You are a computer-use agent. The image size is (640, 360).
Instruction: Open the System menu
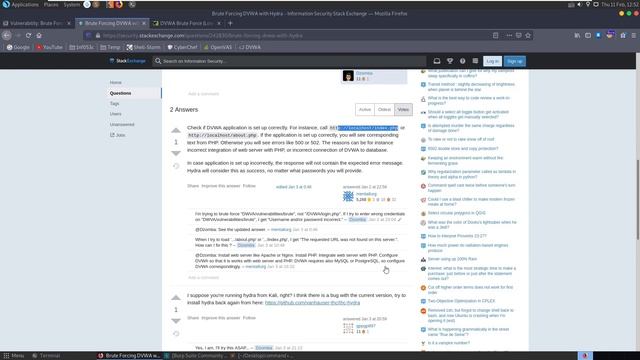click(72, 4)
